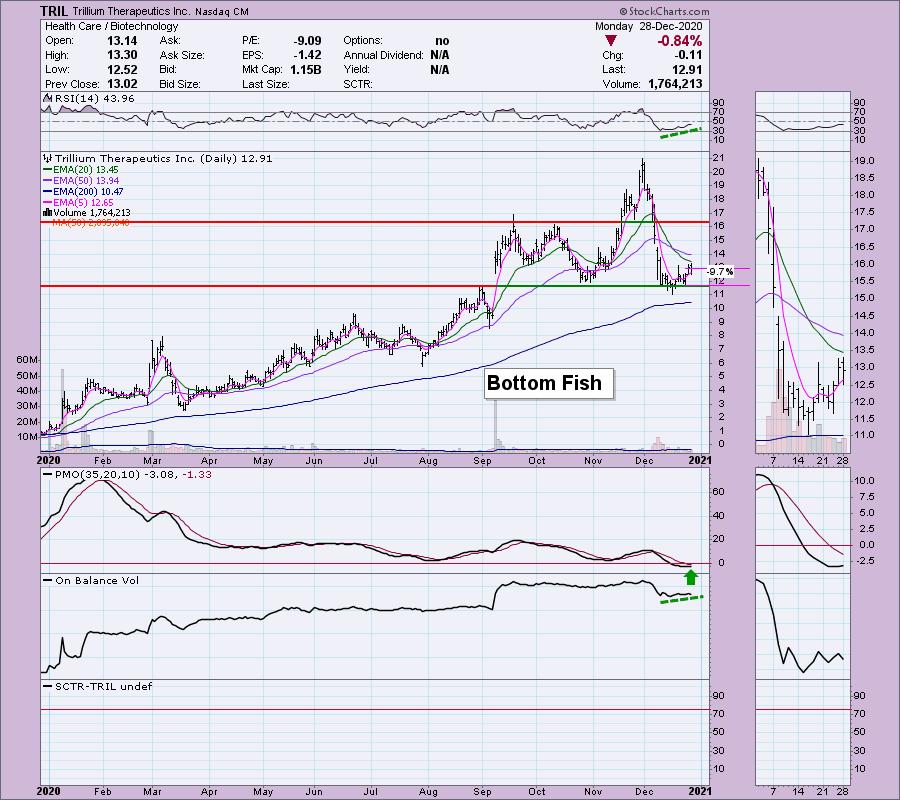Click the Annual Dividend N/A value
900x800 pixels.
[x=440, y=55]
